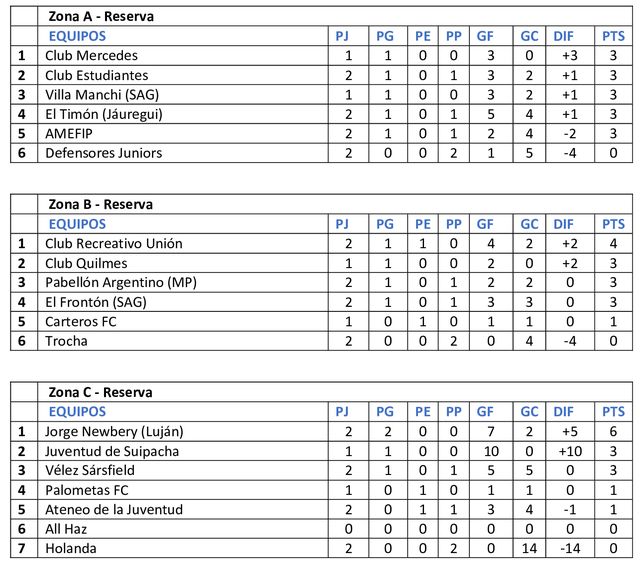Click the Holanda team name
This screenshot has height=566, width=640.
click(x=72, y=548)
